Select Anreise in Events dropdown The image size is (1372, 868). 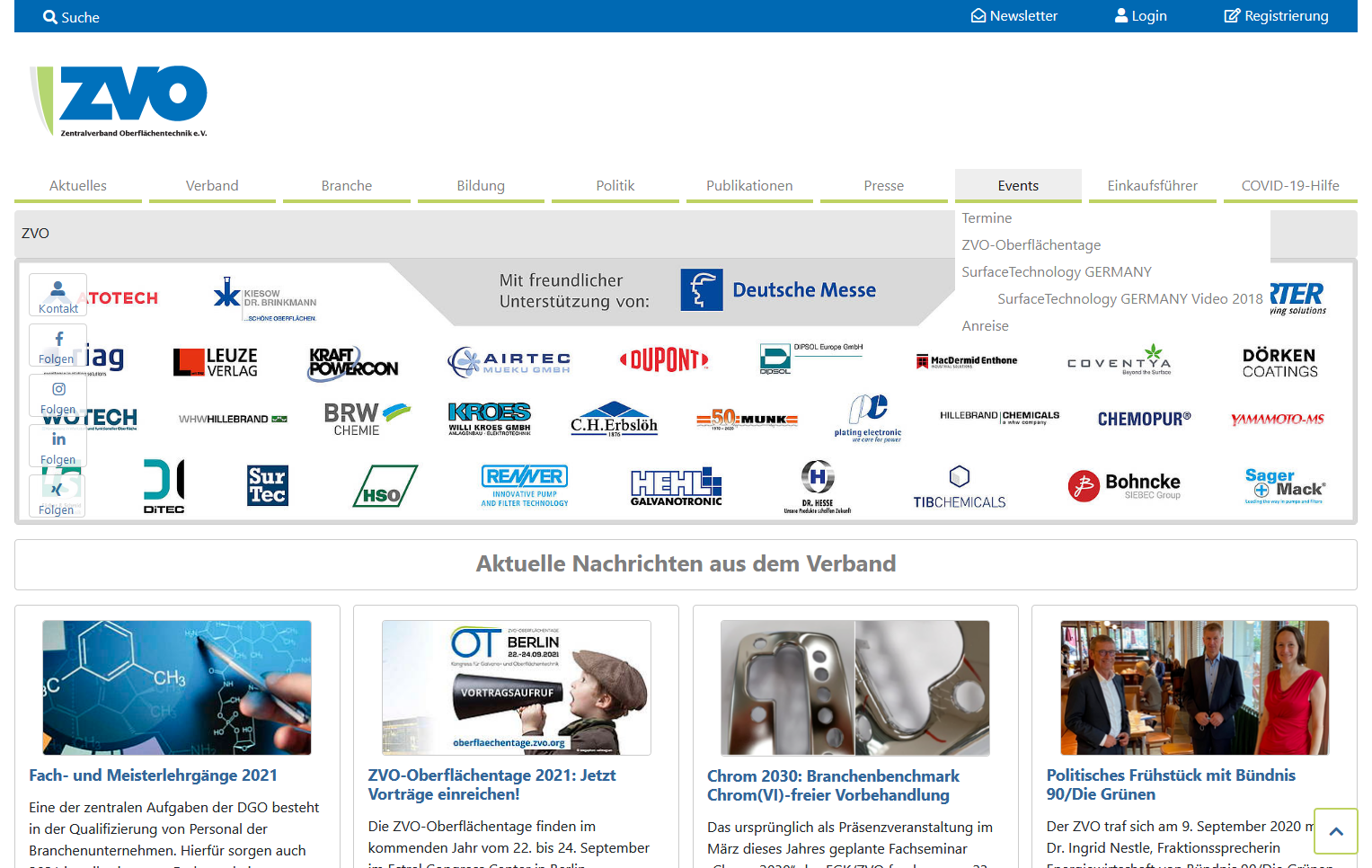985,325
